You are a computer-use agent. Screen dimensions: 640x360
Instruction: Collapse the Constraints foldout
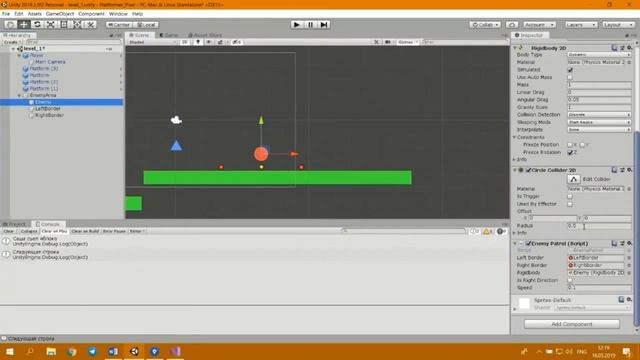[x=515, y=137]
